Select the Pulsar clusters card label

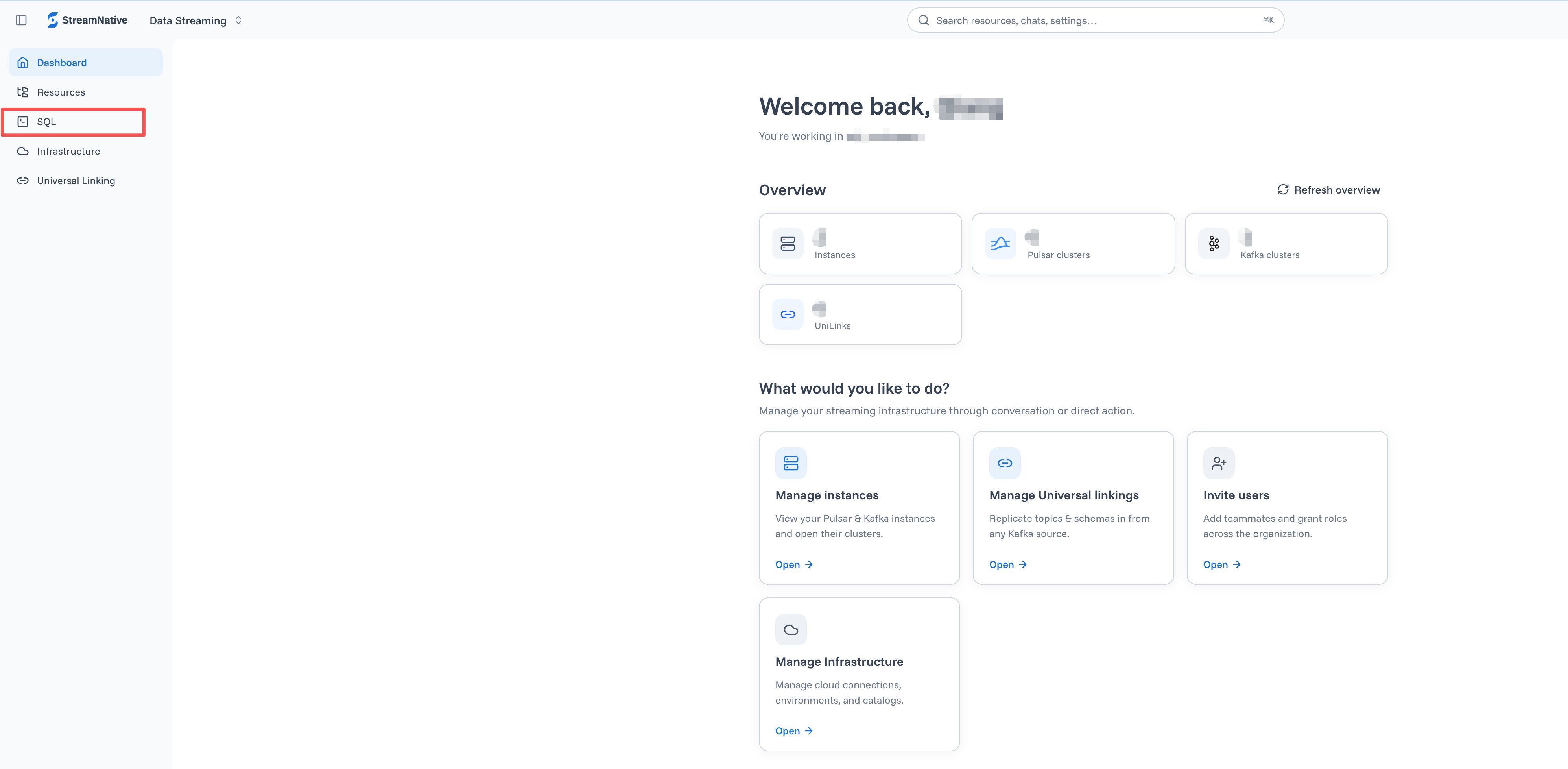coord(1059,255)
